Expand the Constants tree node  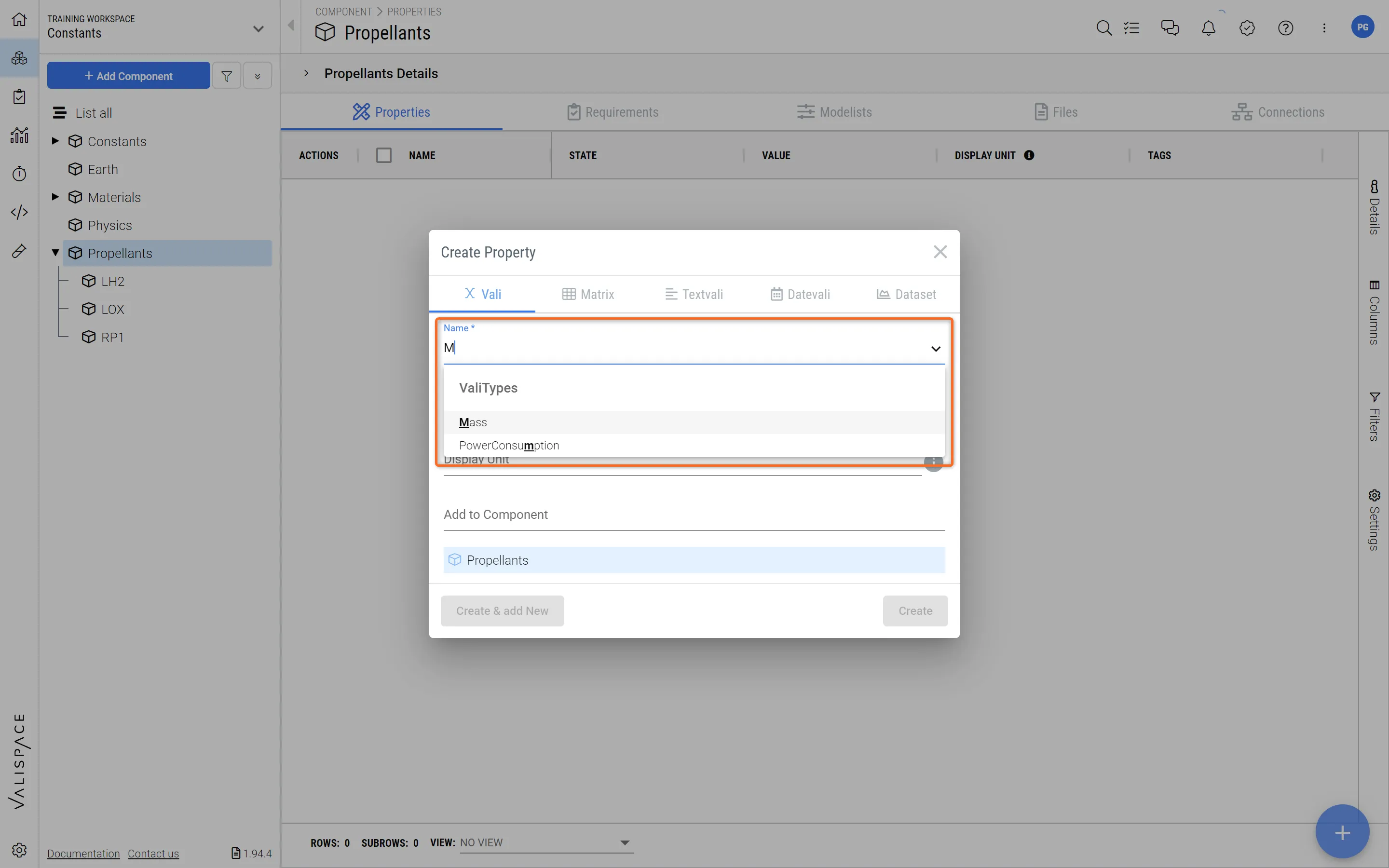(x=55, y=141)
